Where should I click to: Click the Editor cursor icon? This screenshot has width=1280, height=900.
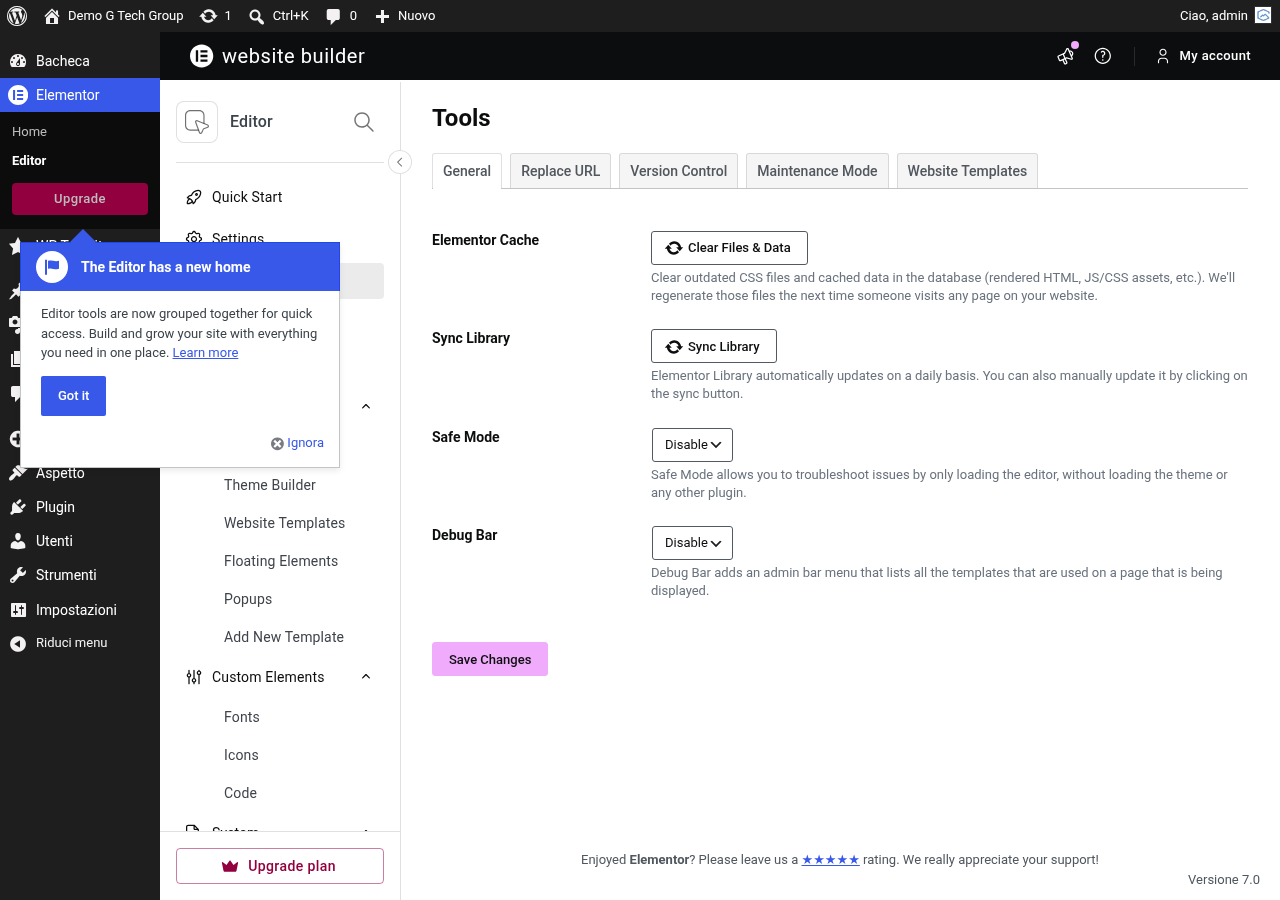pyautogui.click(x=197, y=122)
